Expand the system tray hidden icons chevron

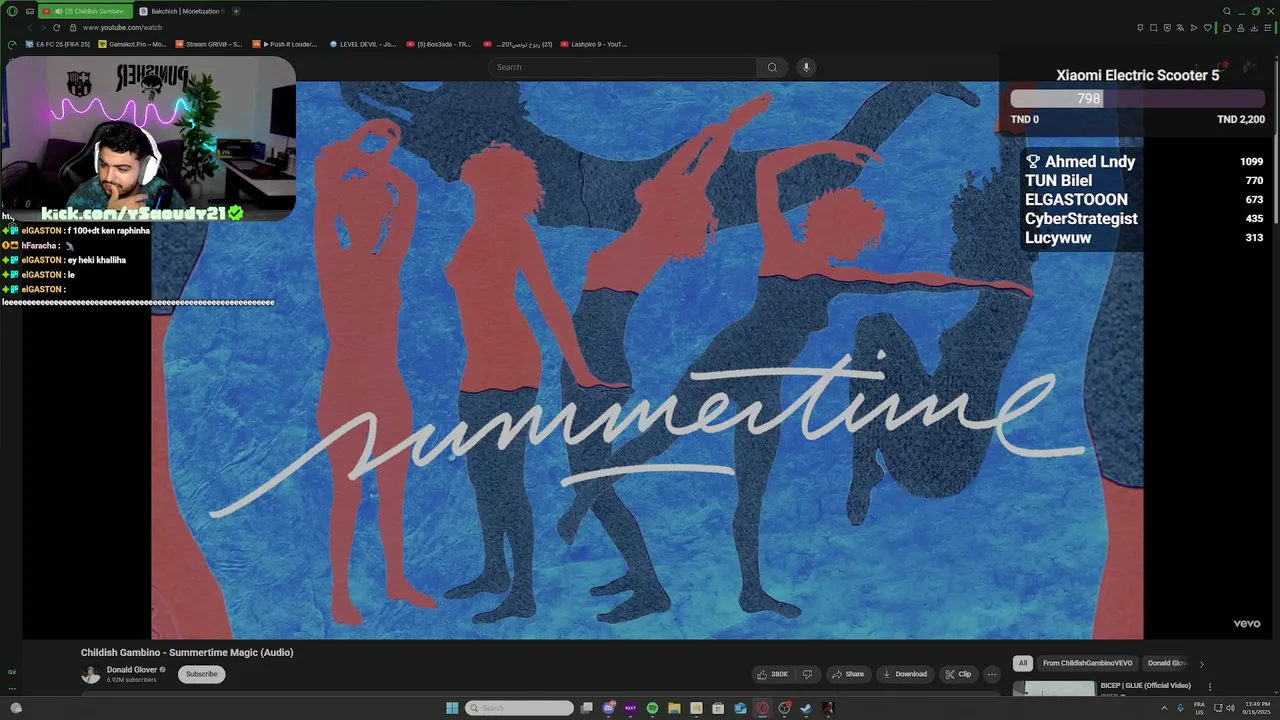[1164, 708]
